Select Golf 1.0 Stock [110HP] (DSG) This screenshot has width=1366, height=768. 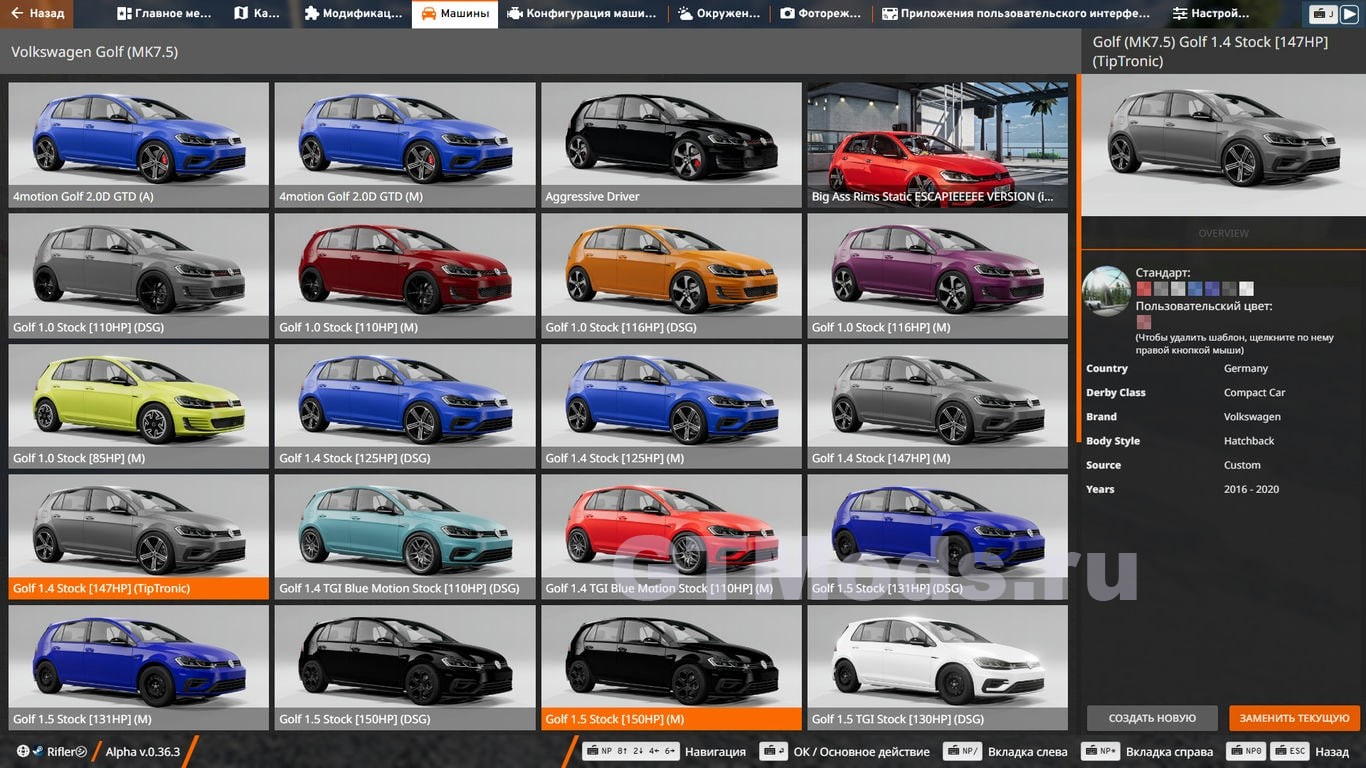pos(139,276)
